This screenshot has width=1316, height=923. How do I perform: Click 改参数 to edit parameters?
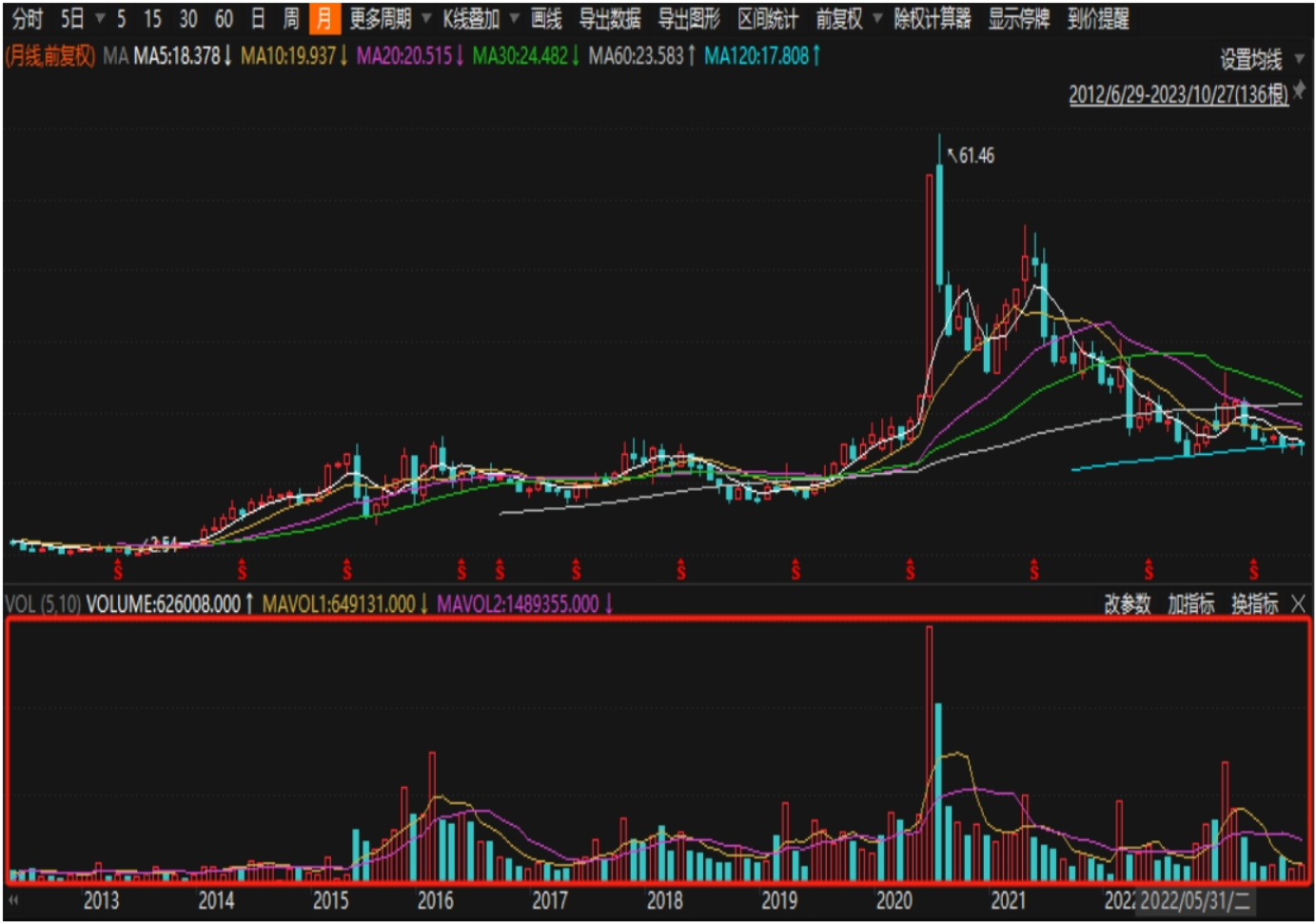1127,604
